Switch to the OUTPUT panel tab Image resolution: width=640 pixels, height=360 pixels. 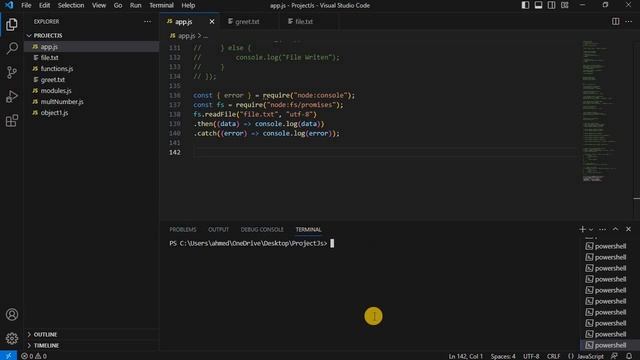click(218, 229)
